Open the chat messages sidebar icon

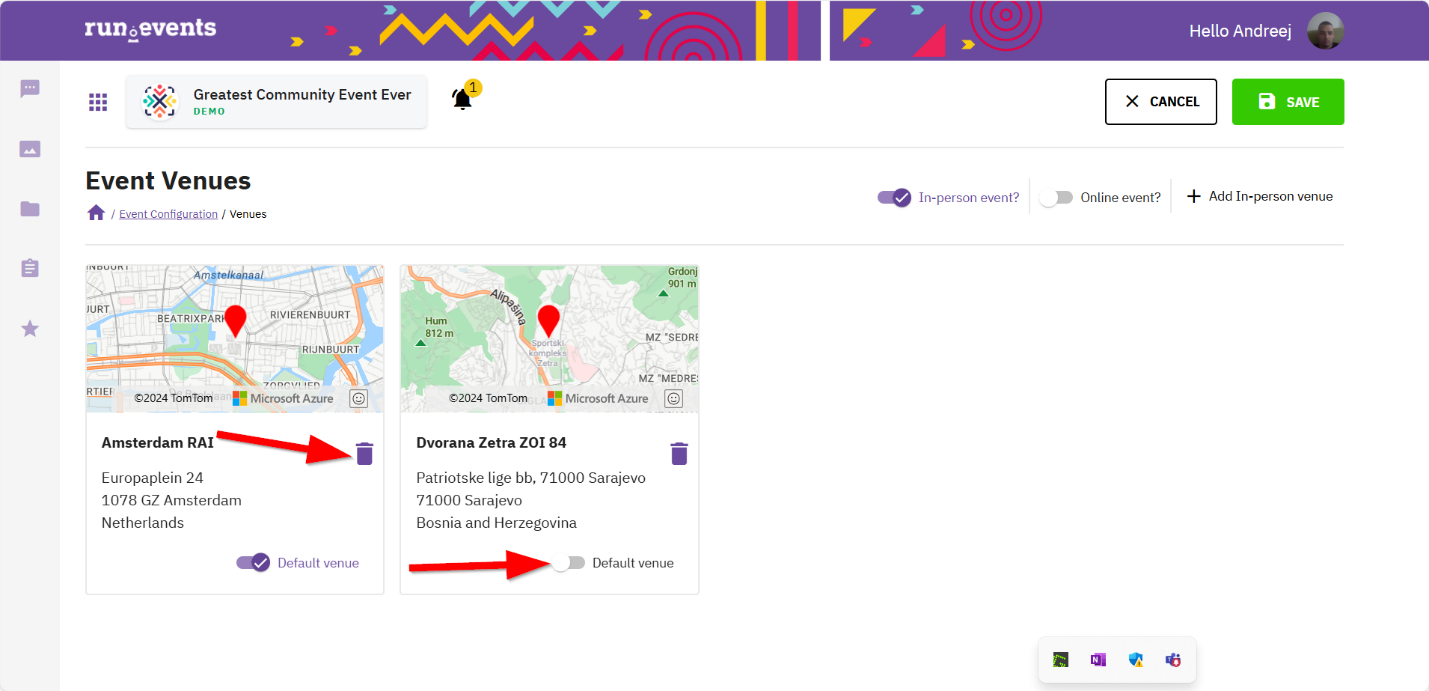(x=30, y=88)
